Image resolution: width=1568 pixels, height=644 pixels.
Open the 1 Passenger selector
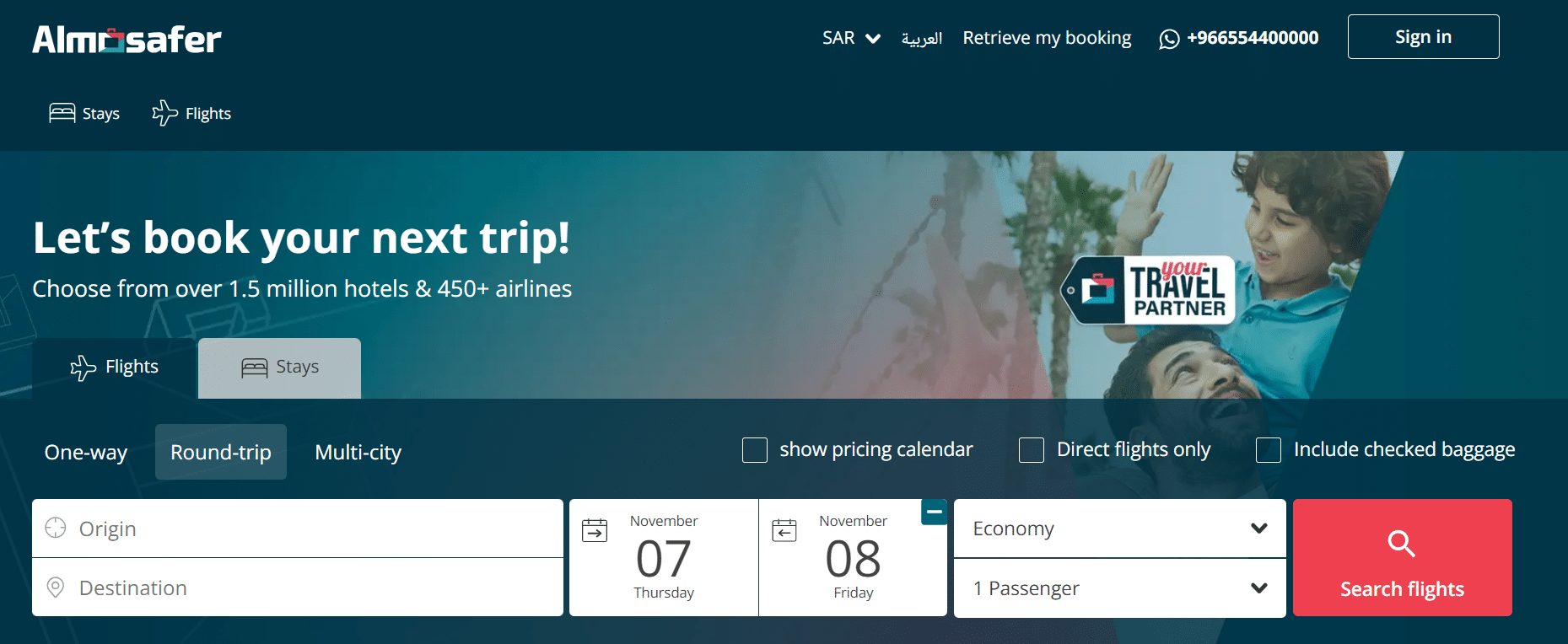(x=1120, y=588)
